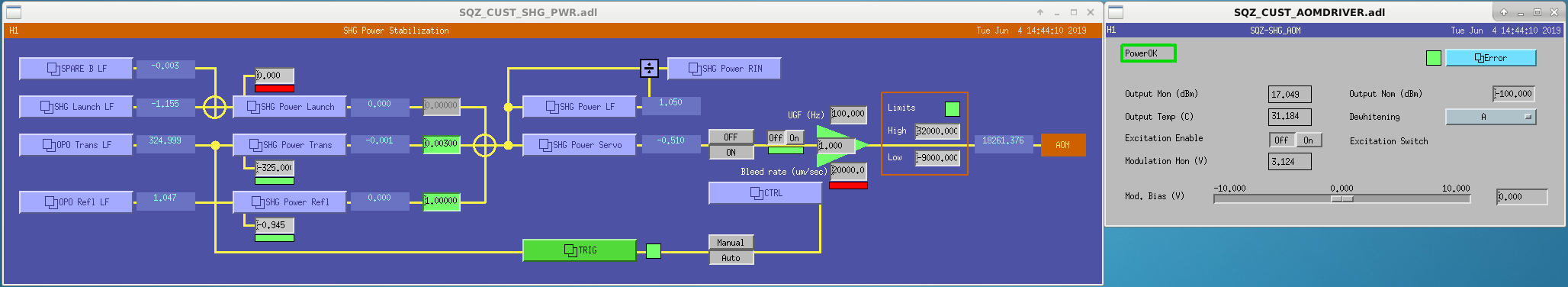
Task: Open OPO Refl LF related display
Action: (76, 202)
